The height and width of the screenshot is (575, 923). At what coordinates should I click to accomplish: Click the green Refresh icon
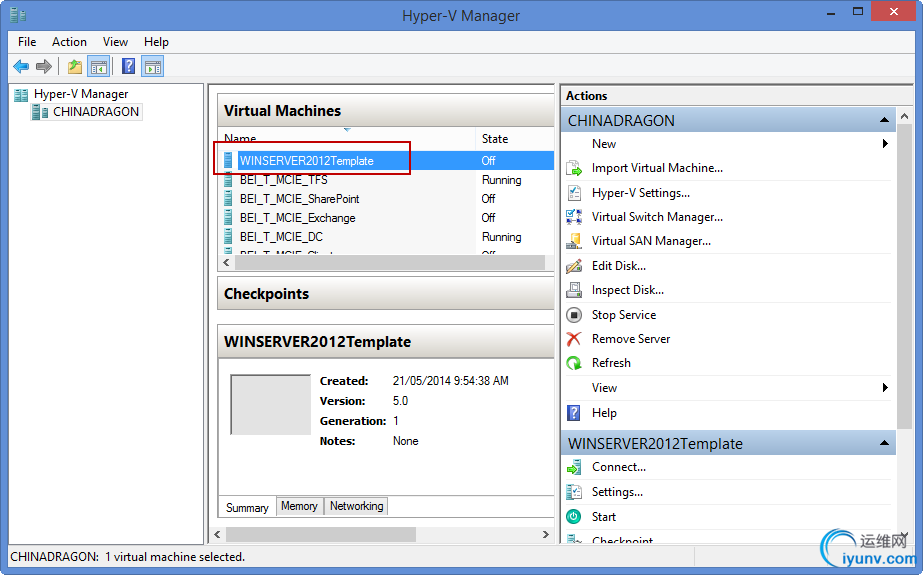(574, 363)
